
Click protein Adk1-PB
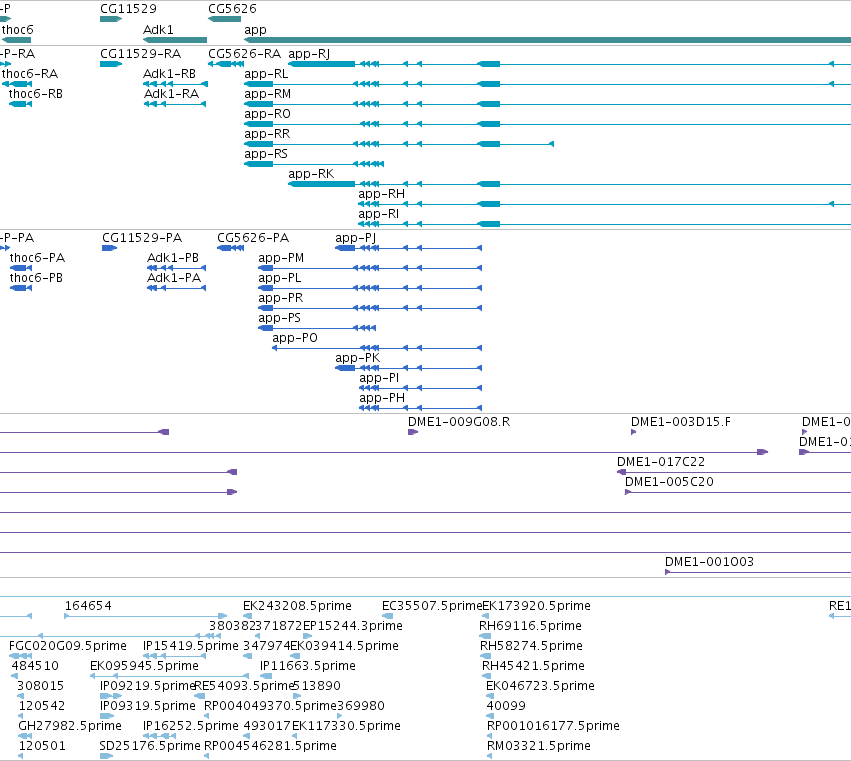point(173,258)
